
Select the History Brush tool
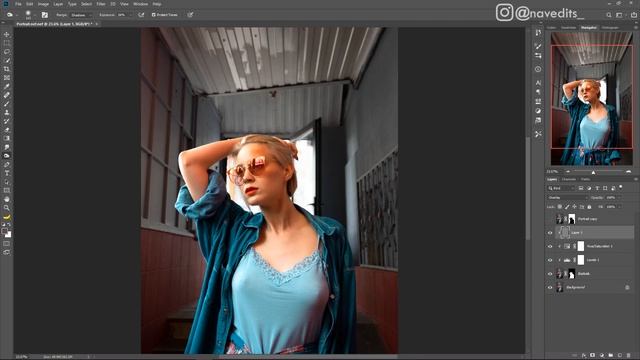[7, 121]
